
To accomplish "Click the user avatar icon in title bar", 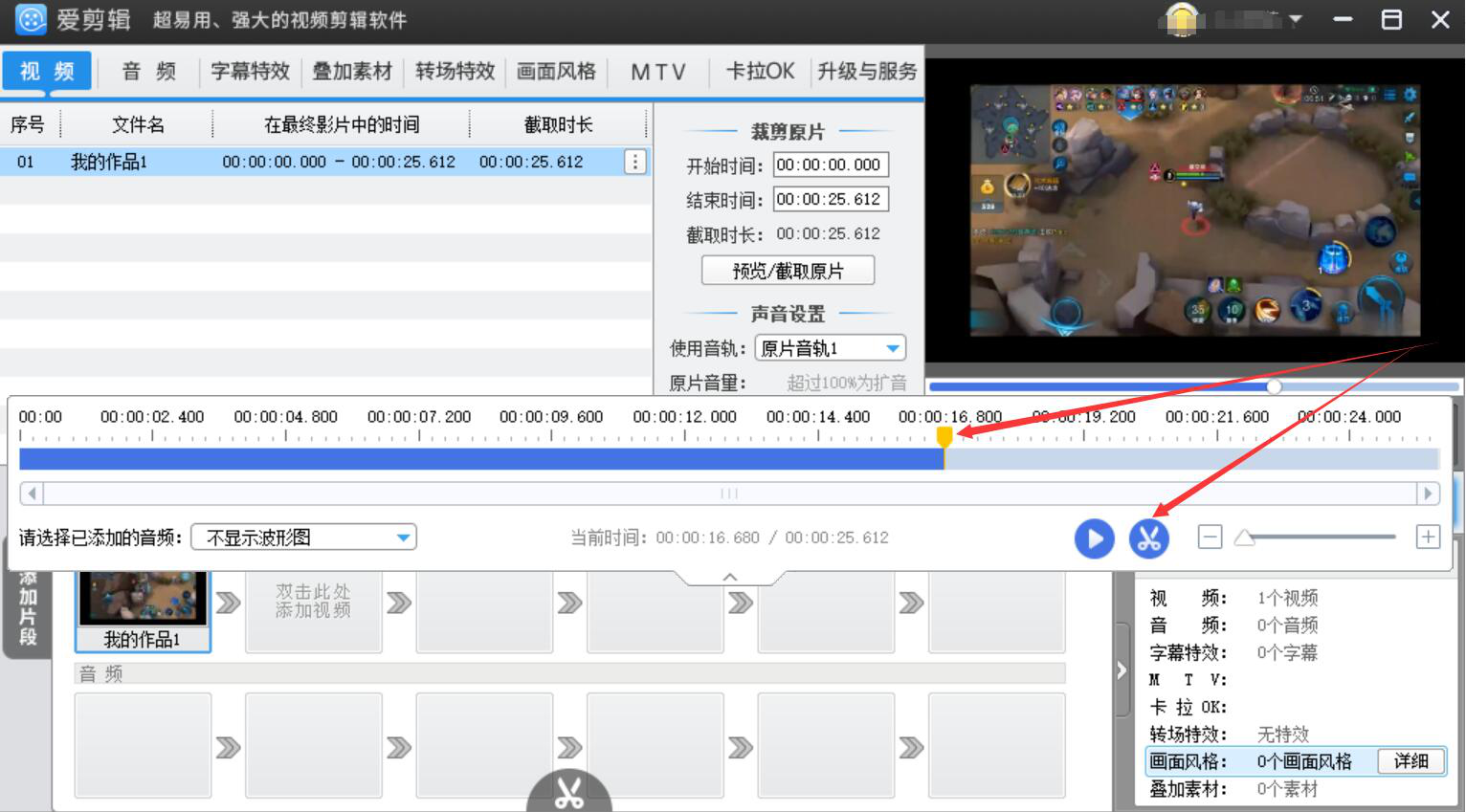I will (1182, 19).
